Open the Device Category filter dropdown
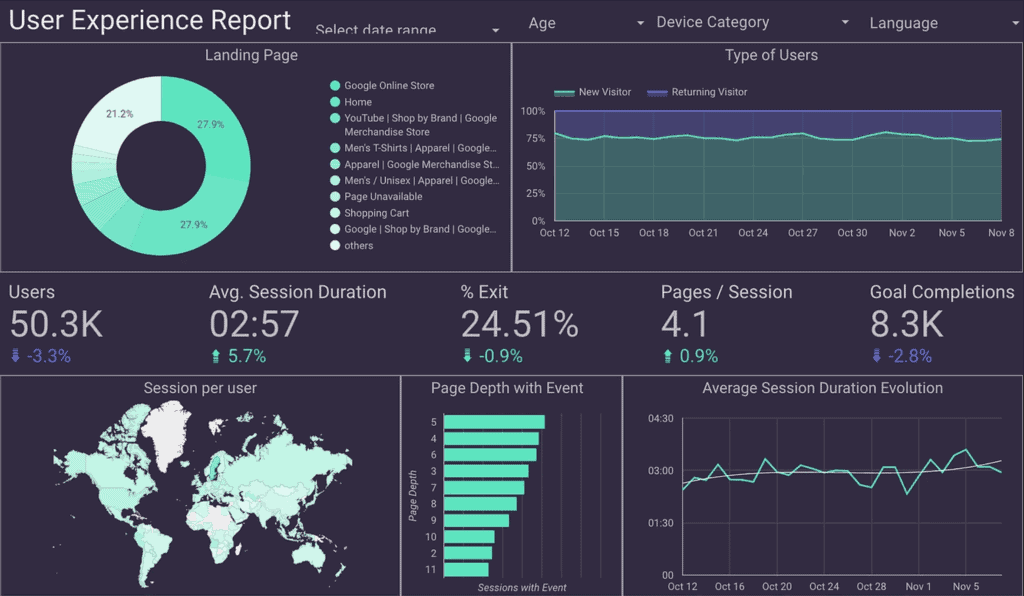 pos(752,22)
